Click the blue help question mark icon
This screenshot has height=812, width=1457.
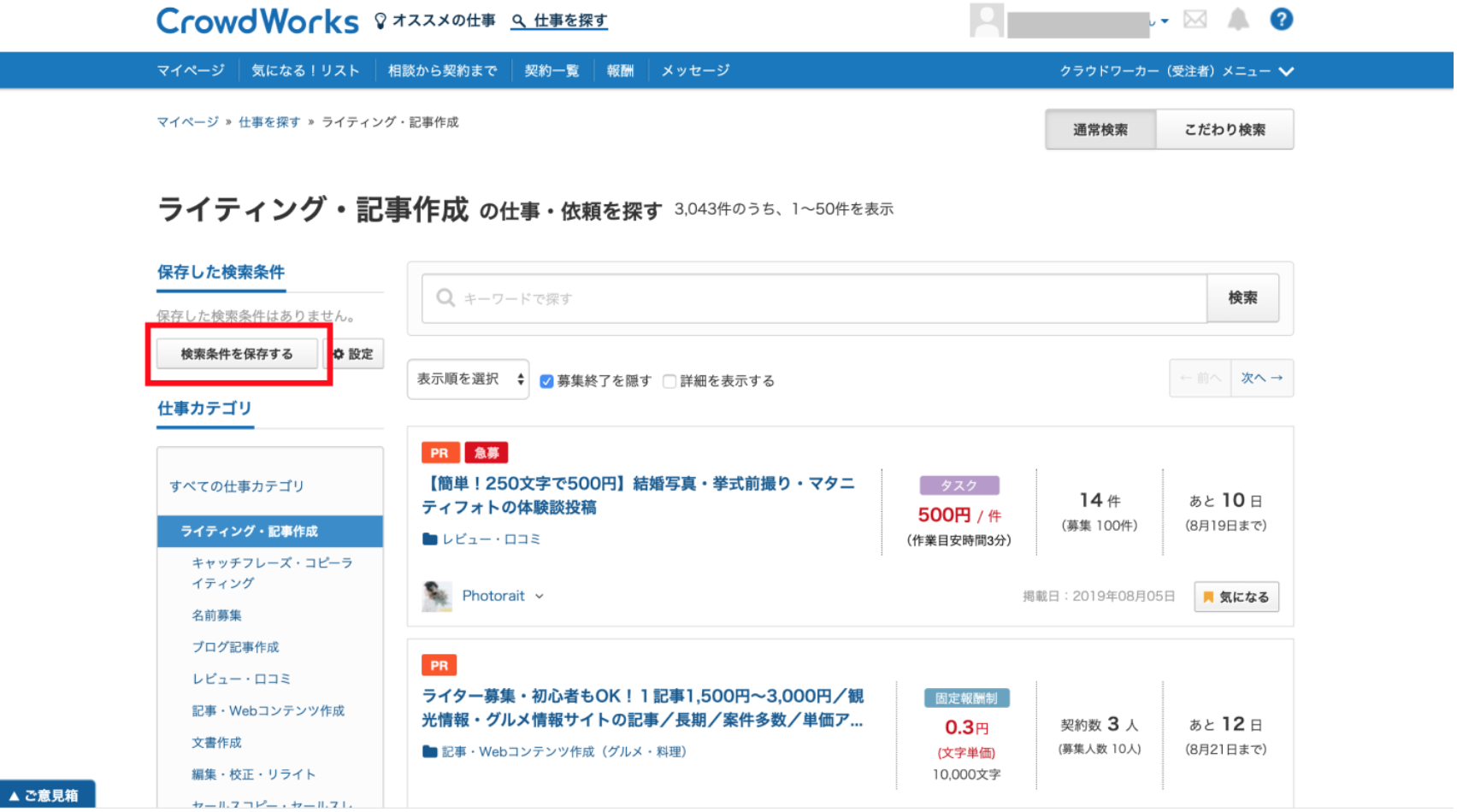1280,20
